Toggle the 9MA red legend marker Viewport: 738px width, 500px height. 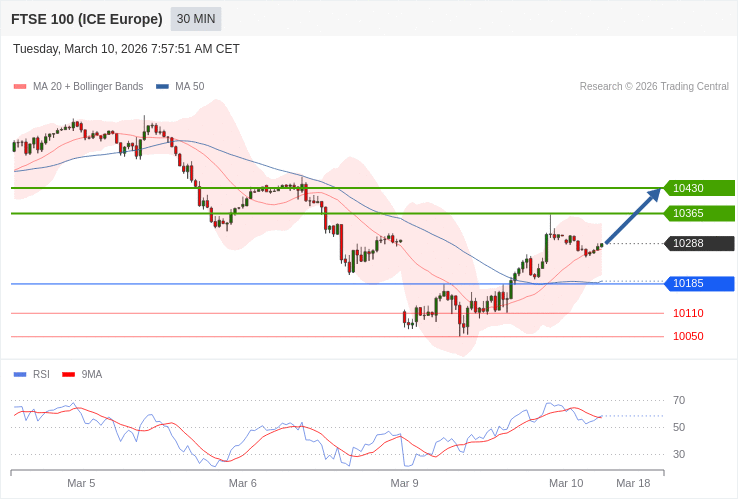(x=68, y=375)
